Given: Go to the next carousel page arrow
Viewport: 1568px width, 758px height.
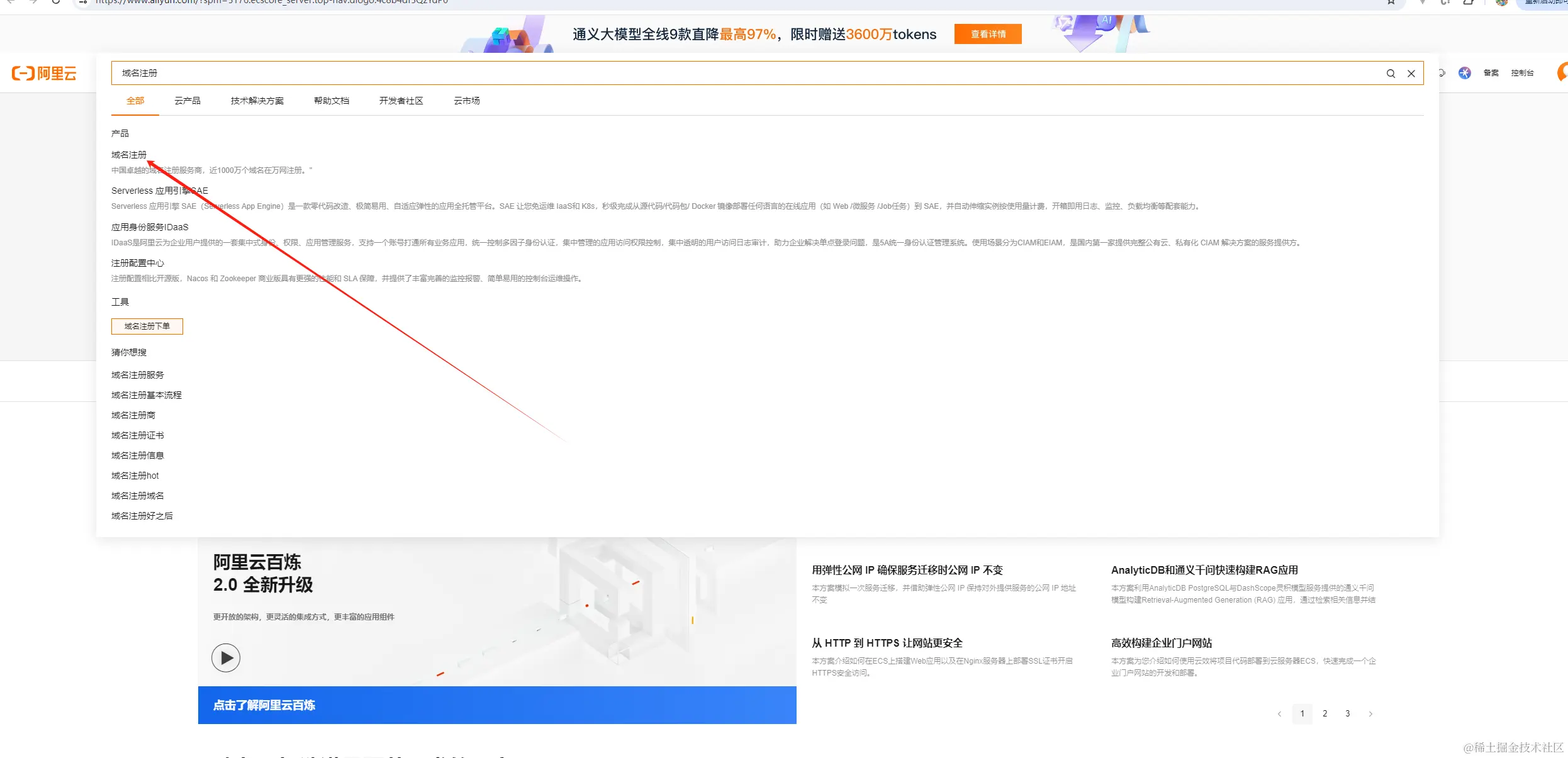Looking at the screenshot, I should 1370,714.
